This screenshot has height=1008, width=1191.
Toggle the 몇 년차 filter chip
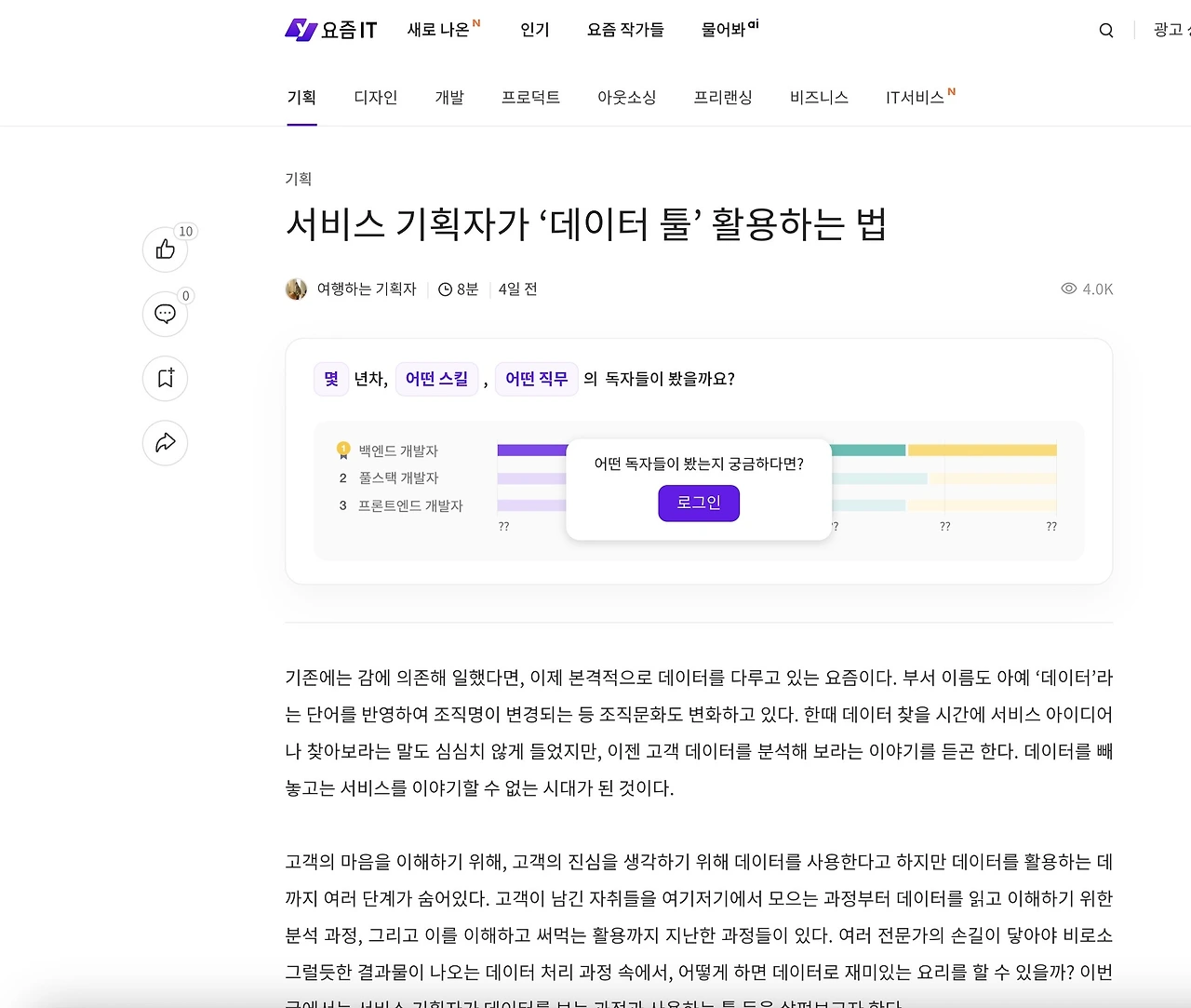[x=330, y=379]
